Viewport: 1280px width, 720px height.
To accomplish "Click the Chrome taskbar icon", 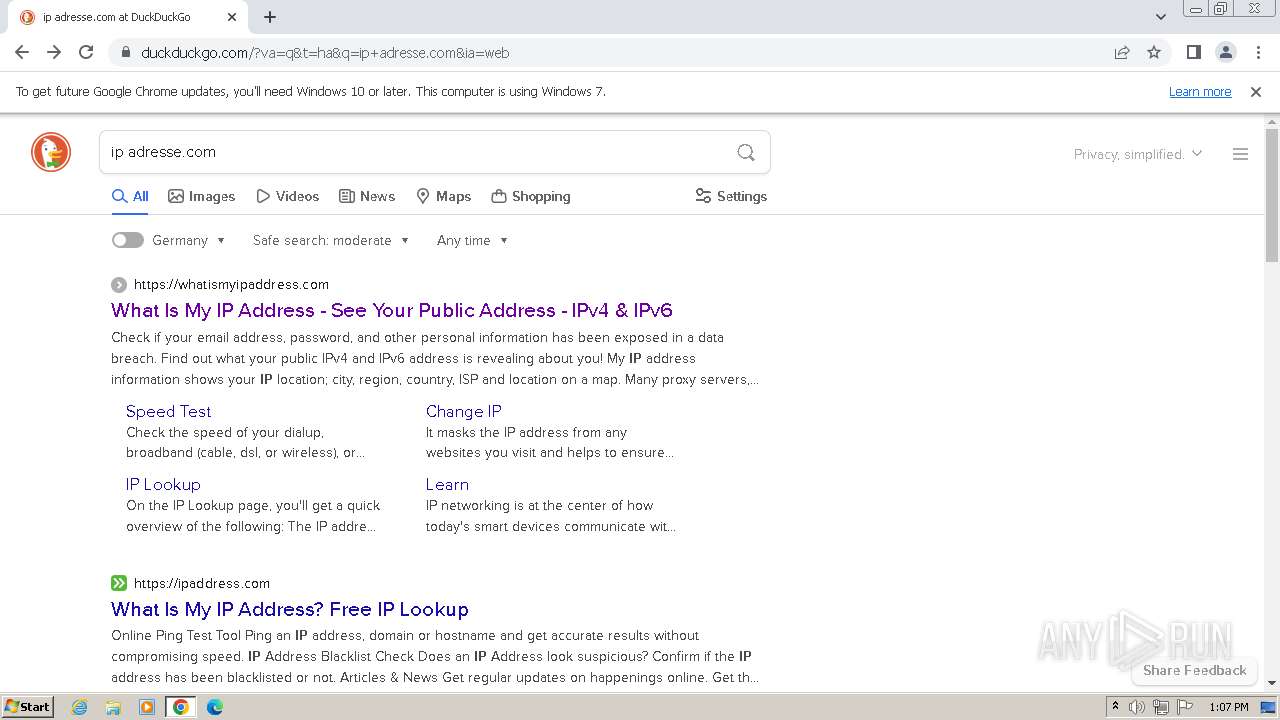I will click(x=181, y=707).
